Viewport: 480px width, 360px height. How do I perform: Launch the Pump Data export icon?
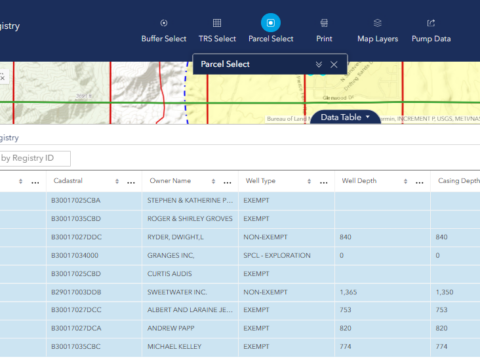pos(431,23)
